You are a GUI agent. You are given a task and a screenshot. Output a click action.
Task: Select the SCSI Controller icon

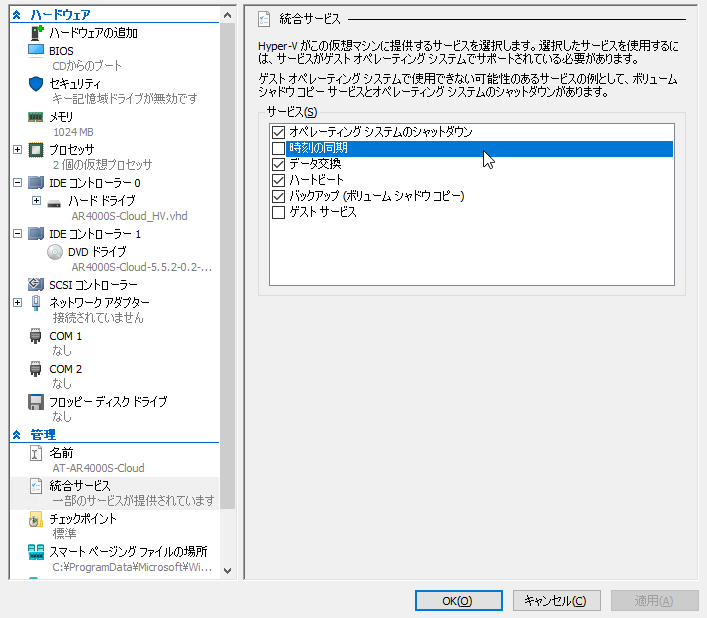pyautogui.click(x=36, y=284)
